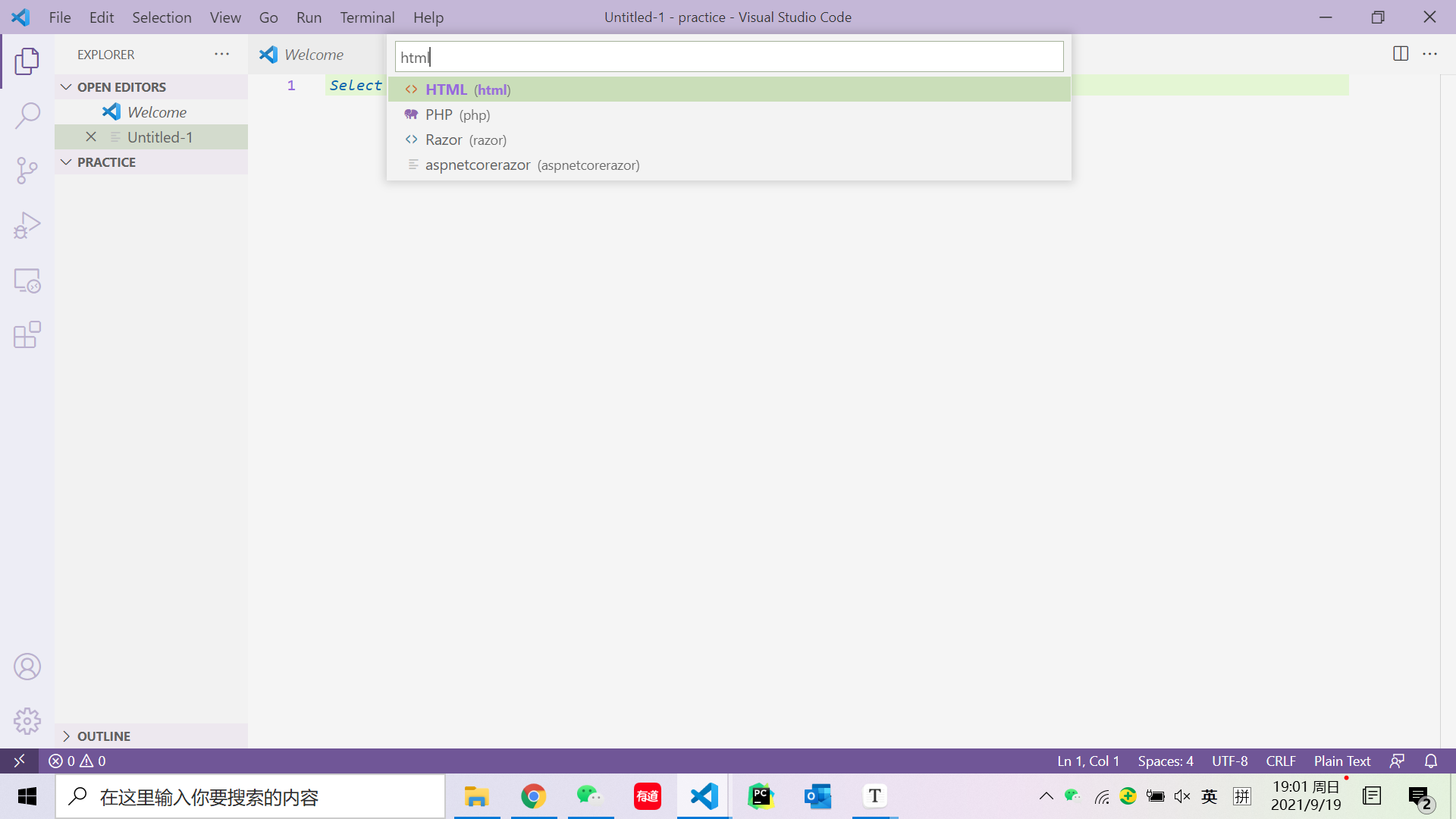Click the language search input field
Viewport: 1456px width, 819px height.
tap(728, 57)
